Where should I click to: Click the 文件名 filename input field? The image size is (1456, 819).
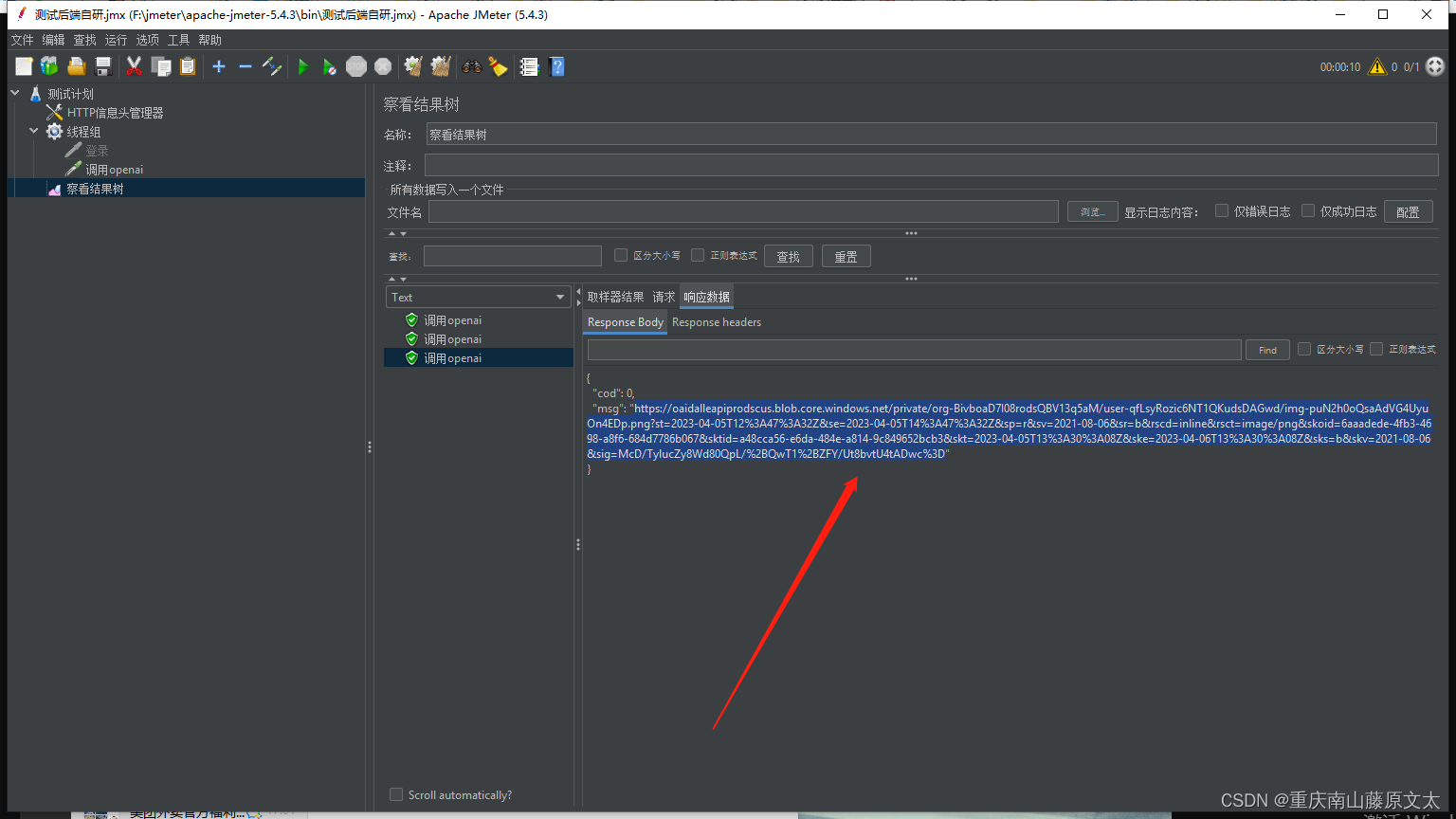743,211
